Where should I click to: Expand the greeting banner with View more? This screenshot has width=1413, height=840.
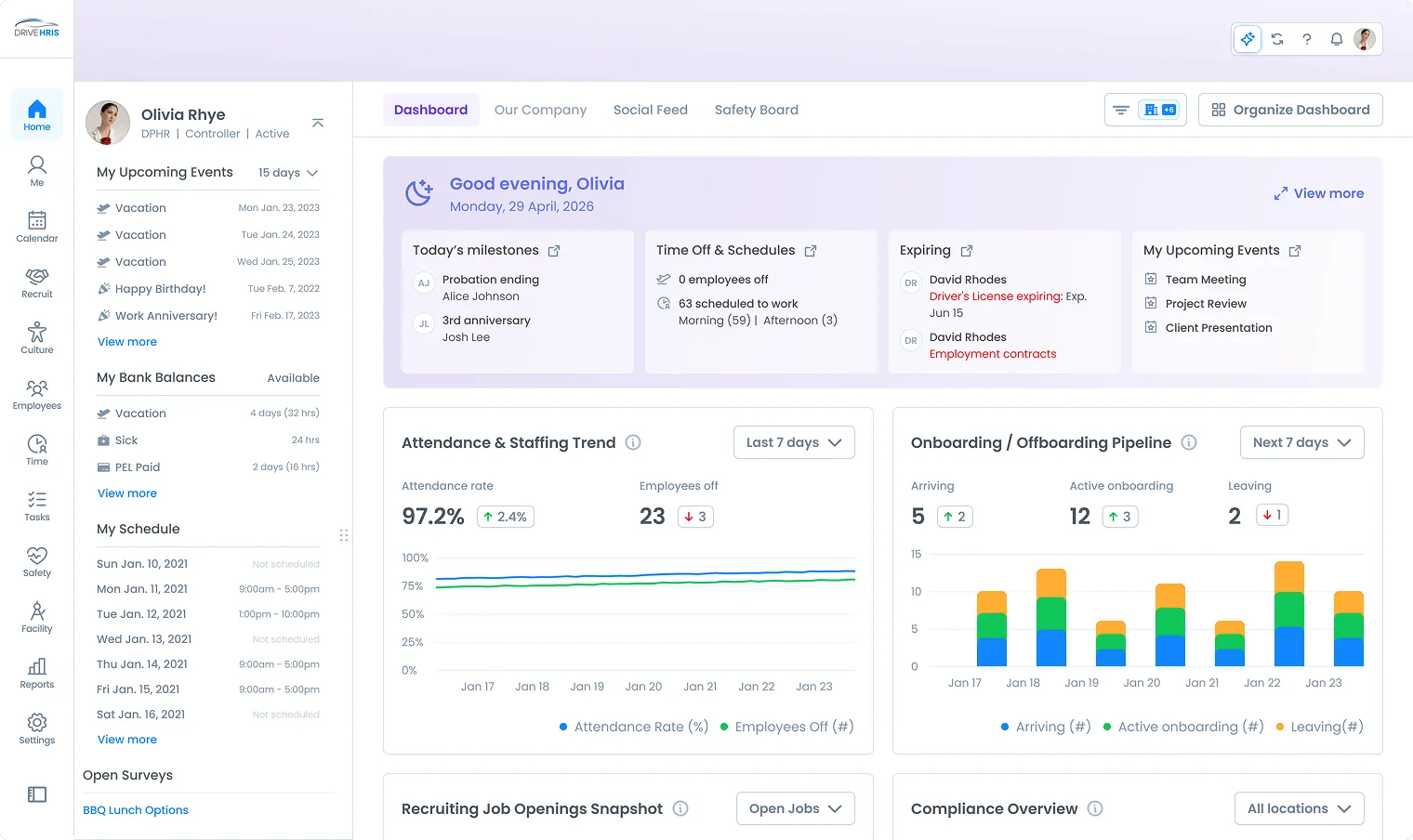click(1318, 193)
